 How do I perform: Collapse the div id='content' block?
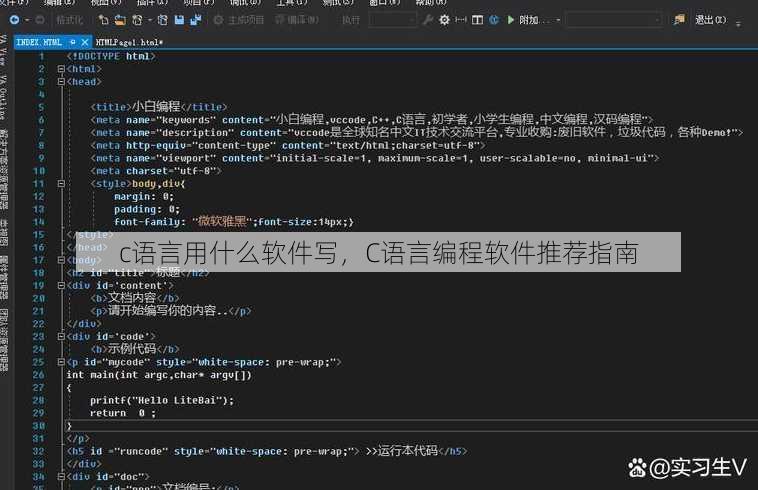coord(61,286)
